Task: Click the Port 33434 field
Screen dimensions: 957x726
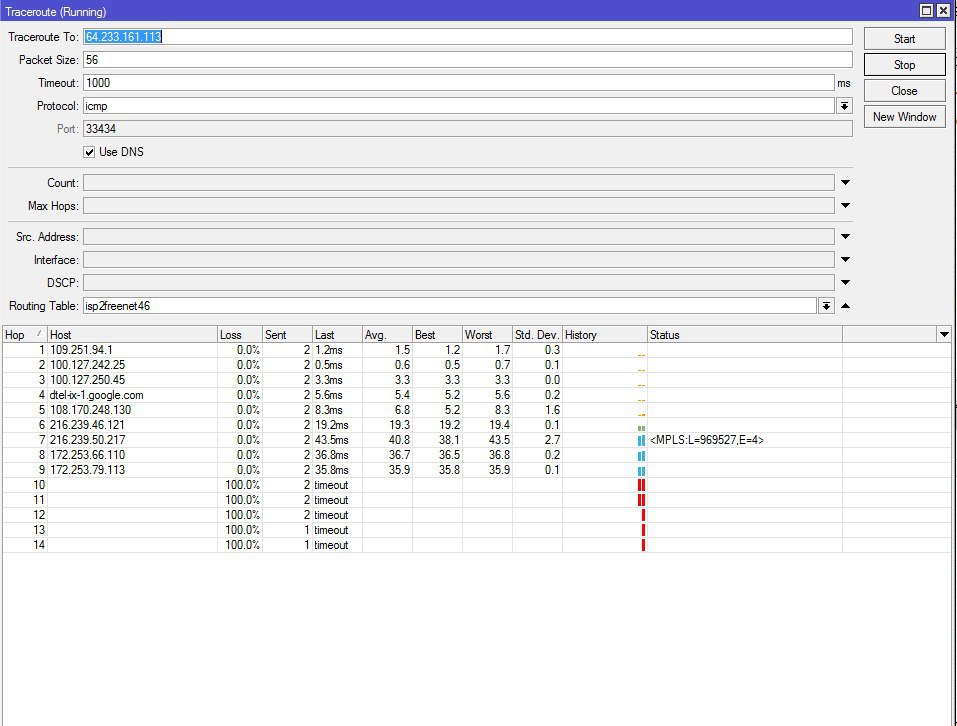Action: [x=468, y=129]
